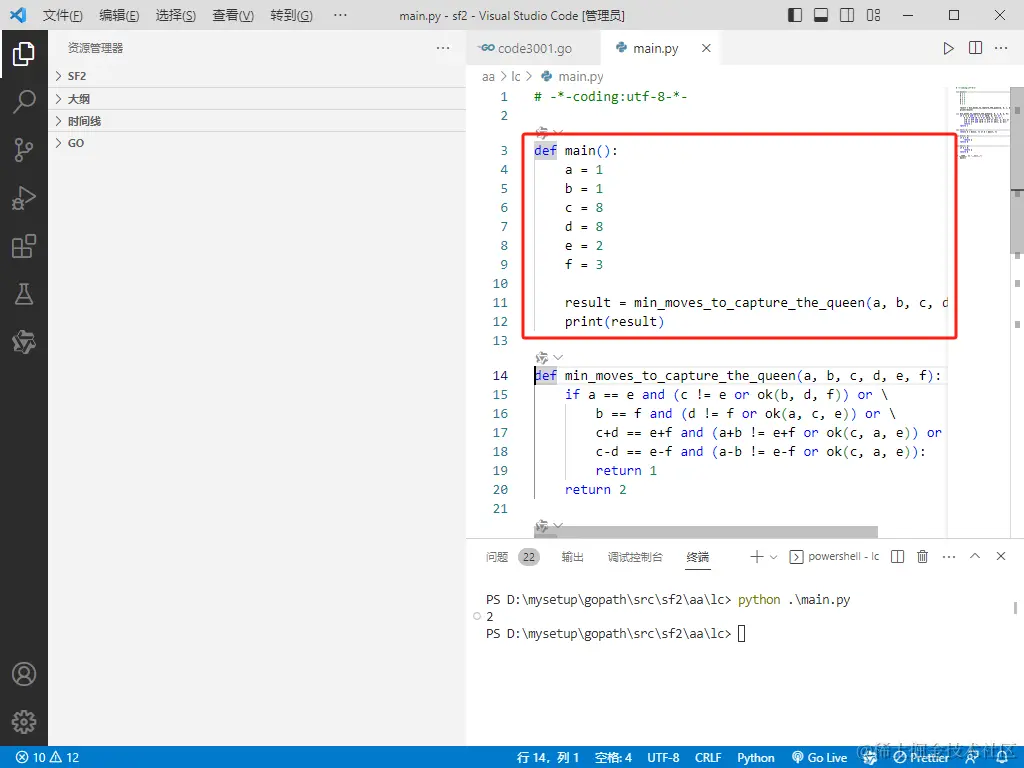Open the Source Control view
The width and height of the screenshot is (1024, 768).
point(24,150)
